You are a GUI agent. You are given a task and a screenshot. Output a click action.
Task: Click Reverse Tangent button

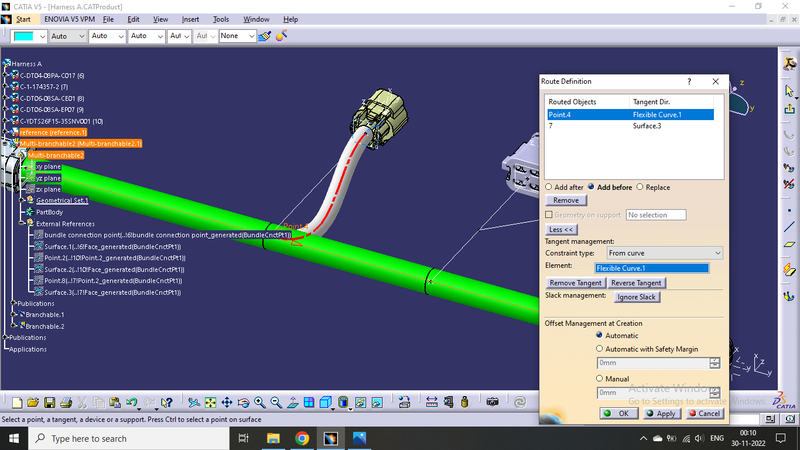point(636,283)
